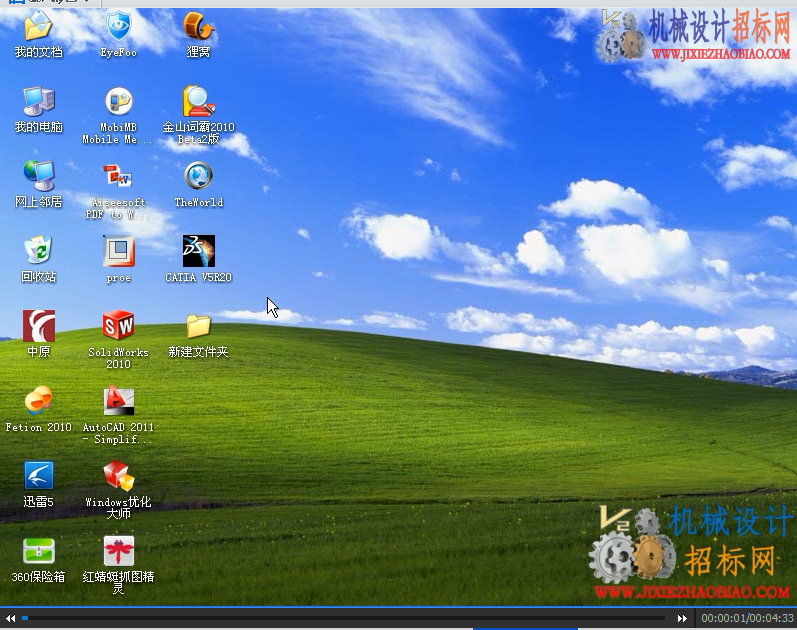Open the 我的文档 folder icon
Screen dimensions: 797x630
point(38,26)
